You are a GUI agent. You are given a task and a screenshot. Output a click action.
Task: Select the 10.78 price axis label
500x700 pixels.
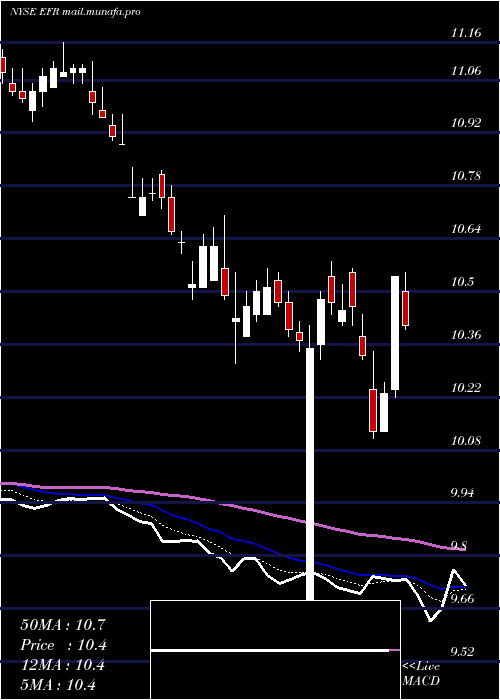point(466,176)
